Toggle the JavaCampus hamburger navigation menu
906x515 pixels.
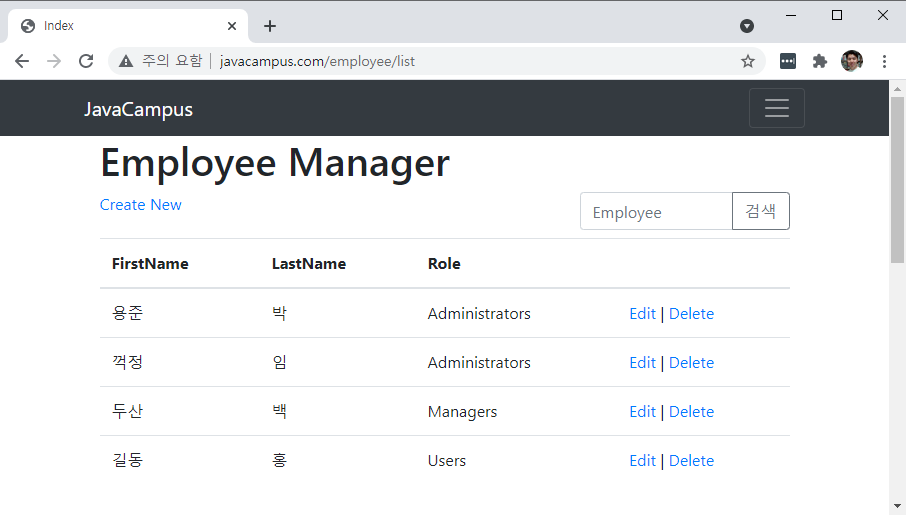pyautogui.click(x=776, y=108)
